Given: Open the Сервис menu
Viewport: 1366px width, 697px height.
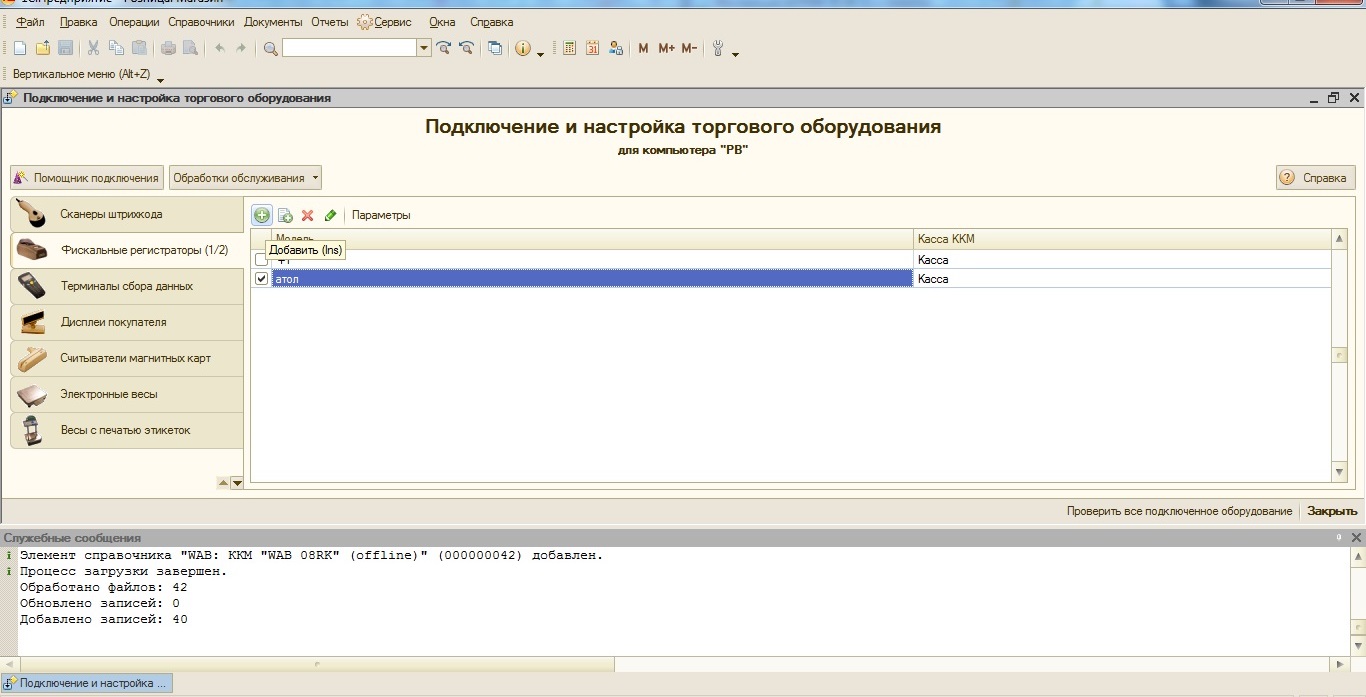Looking at the screenshot, I should (385, 22).
